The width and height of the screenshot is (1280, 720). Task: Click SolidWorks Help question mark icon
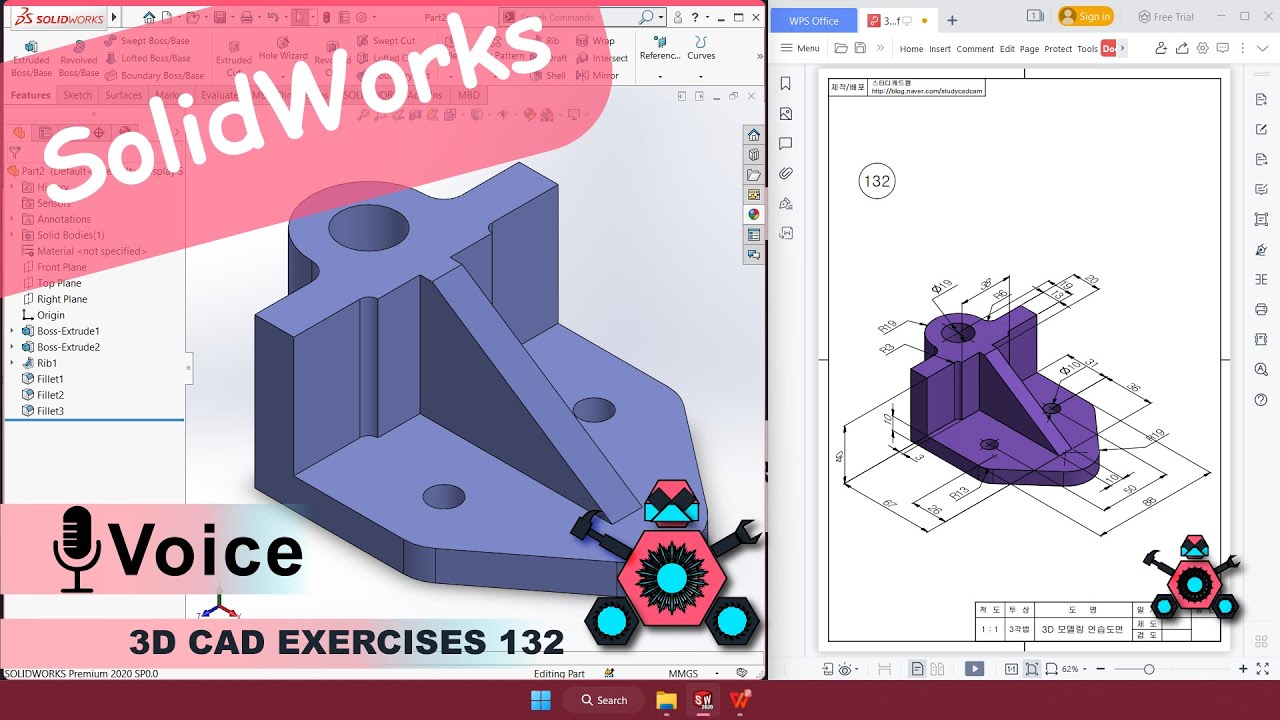(695, 17)
